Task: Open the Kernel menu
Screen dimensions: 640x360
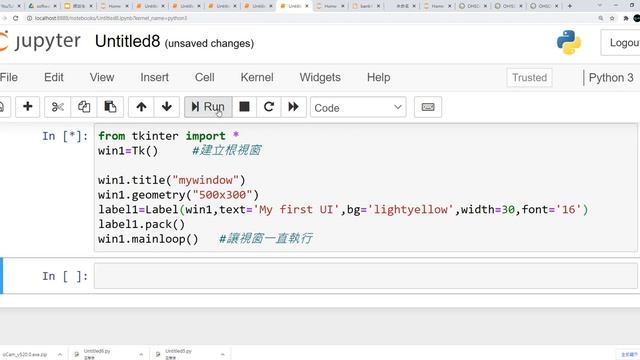Action: pos(257,78)
